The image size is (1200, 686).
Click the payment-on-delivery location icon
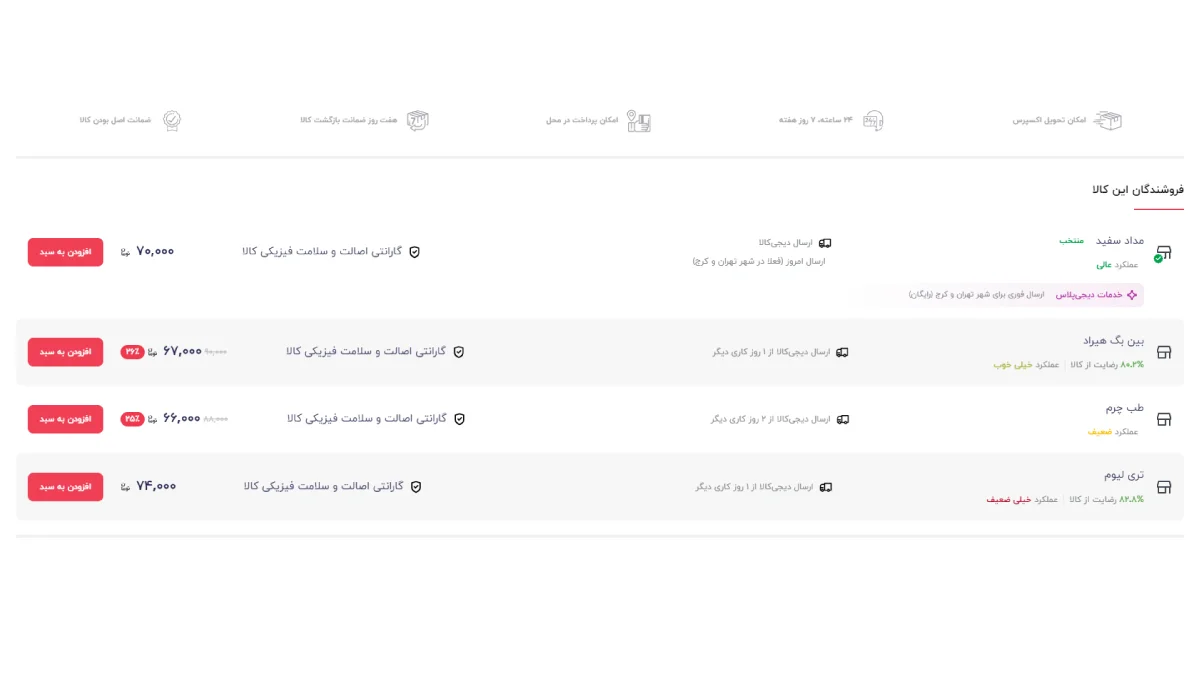[640, 119]
